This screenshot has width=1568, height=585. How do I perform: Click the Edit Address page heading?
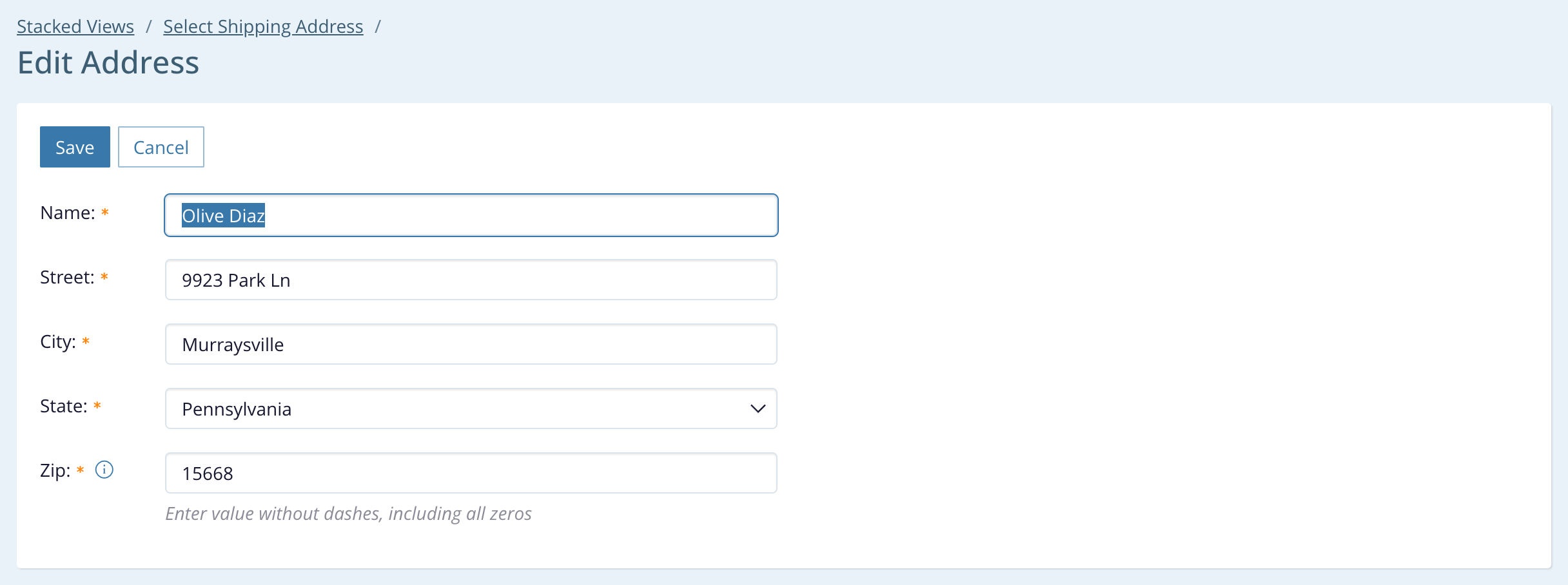tap(108, 62)
